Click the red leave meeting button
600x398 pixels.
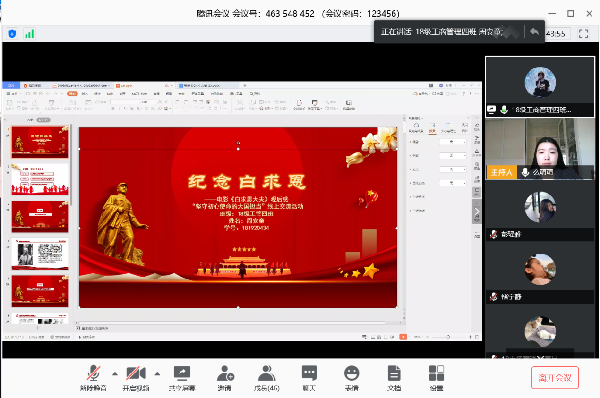click(554, 378)
